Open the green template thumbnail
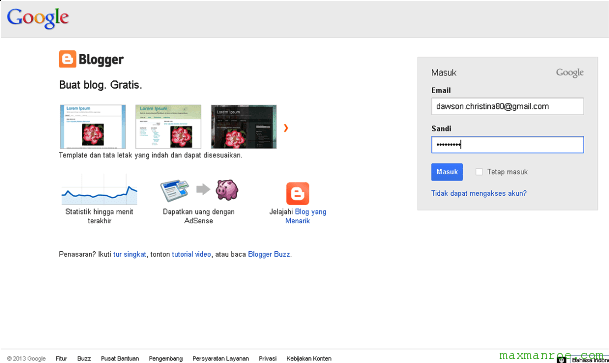Image resolution: width=609 pixels, height=363 pixels. (168, 127)
